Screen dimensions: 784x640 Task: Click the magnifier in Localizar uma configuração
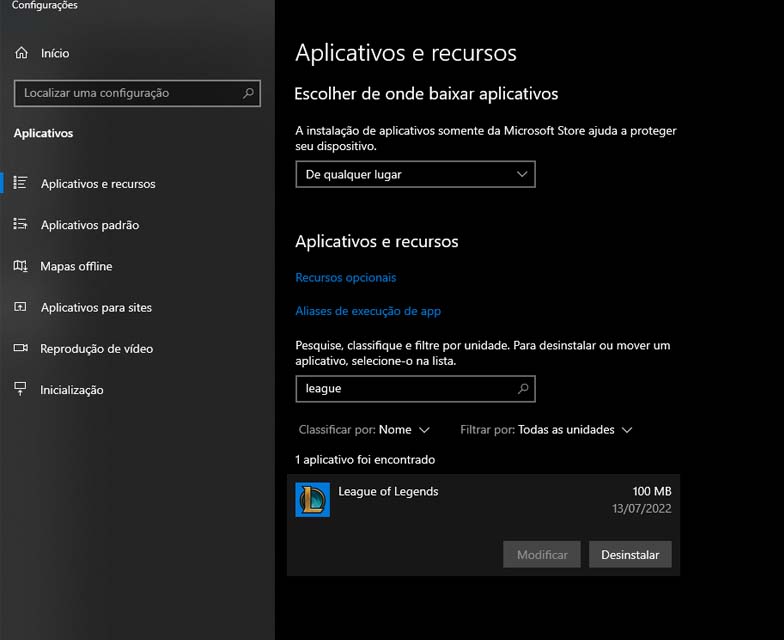click(248, 93)
